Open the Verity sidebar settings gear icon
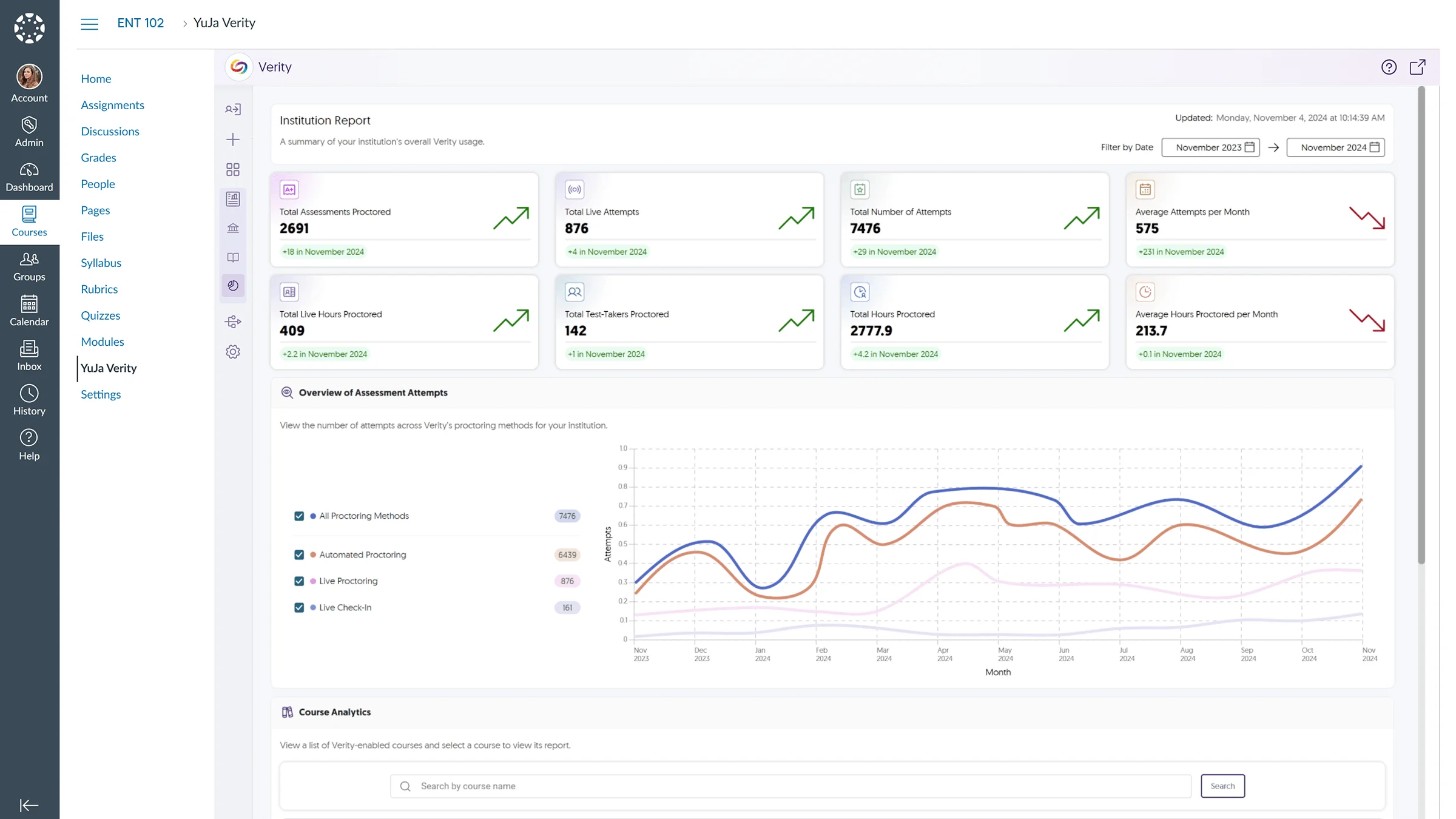The width and height of the screenshot is (1456, 819). click(233, 352)
